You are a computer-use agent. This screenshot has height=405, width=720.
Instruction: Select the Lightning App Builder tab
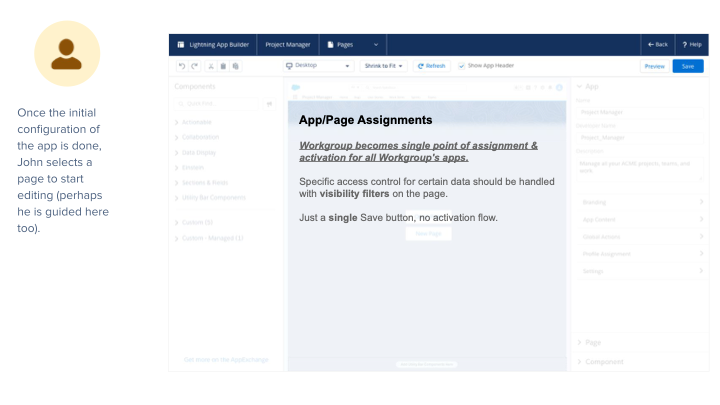(x=213, y=45)
